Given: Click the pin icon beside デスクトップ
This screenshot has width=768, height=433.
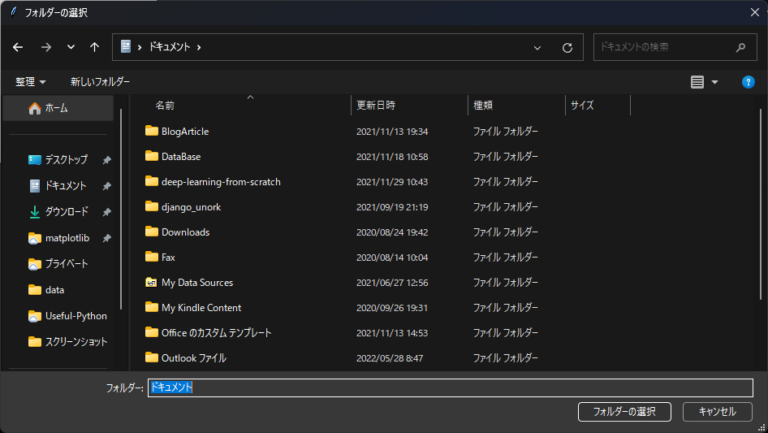Looking at the screenshot, I should [106, 160].
